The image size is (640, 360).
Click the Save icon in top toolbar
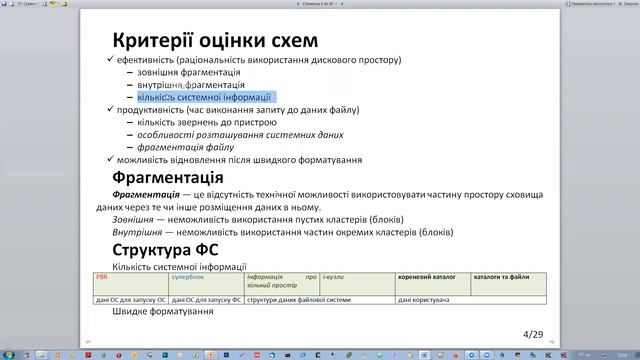(4, 4)
